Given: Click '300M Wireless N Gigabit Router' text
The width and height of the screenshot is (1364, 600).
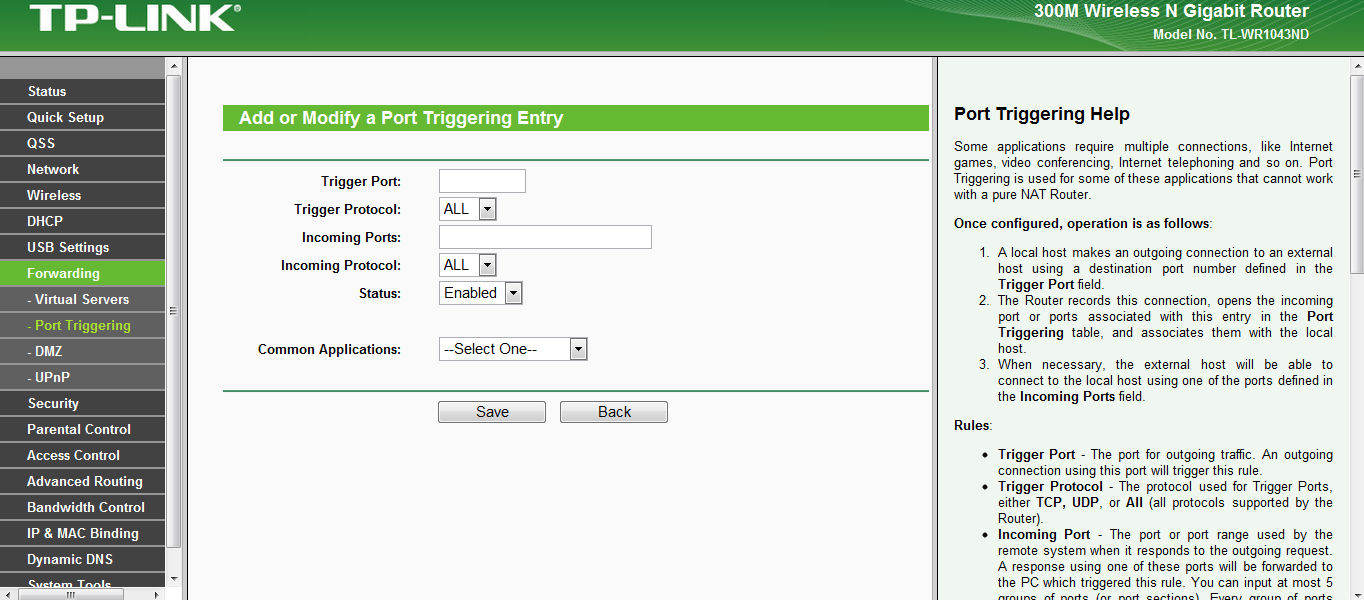Looking at the screenshot, I should click(1172, 11).
